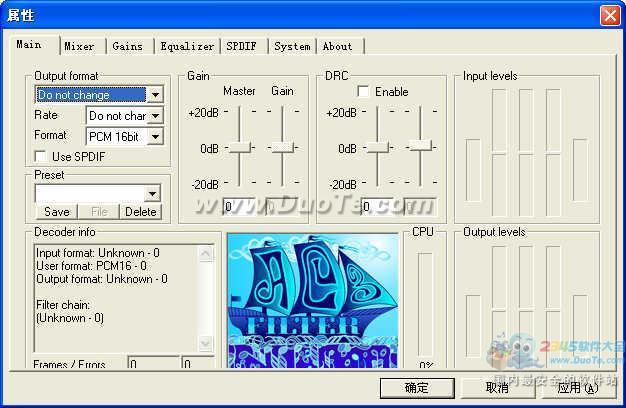Viewport: 626px width, 408px height.
Task: Click the Gain slider handle
Action: click(283, 147)
